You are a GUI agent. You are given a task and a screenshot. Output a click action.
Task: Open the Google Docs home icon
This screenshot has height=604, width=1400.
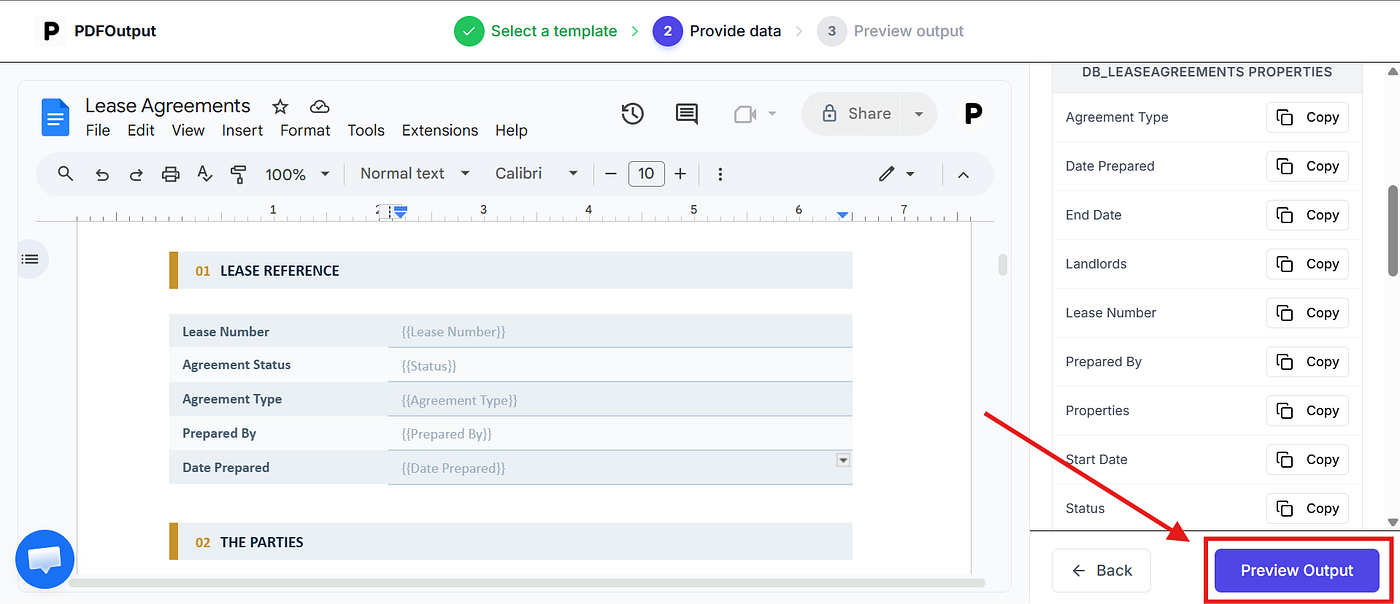[55, 117]
